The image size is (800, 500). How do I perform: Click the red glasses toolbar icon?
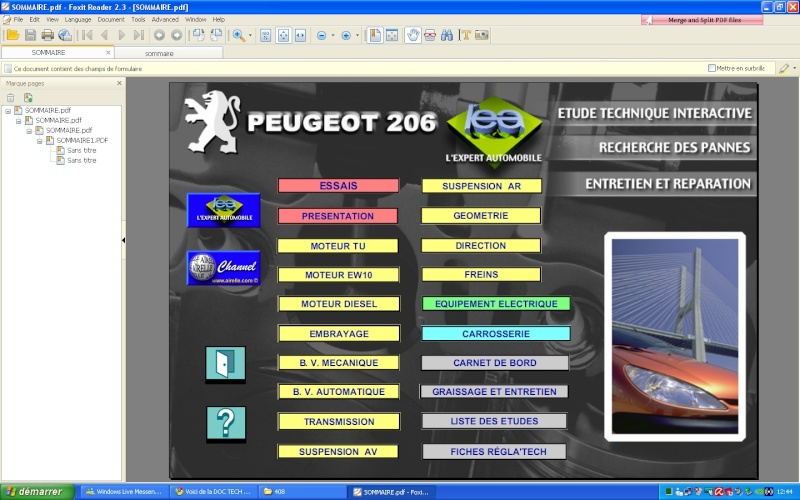[430, 35]
